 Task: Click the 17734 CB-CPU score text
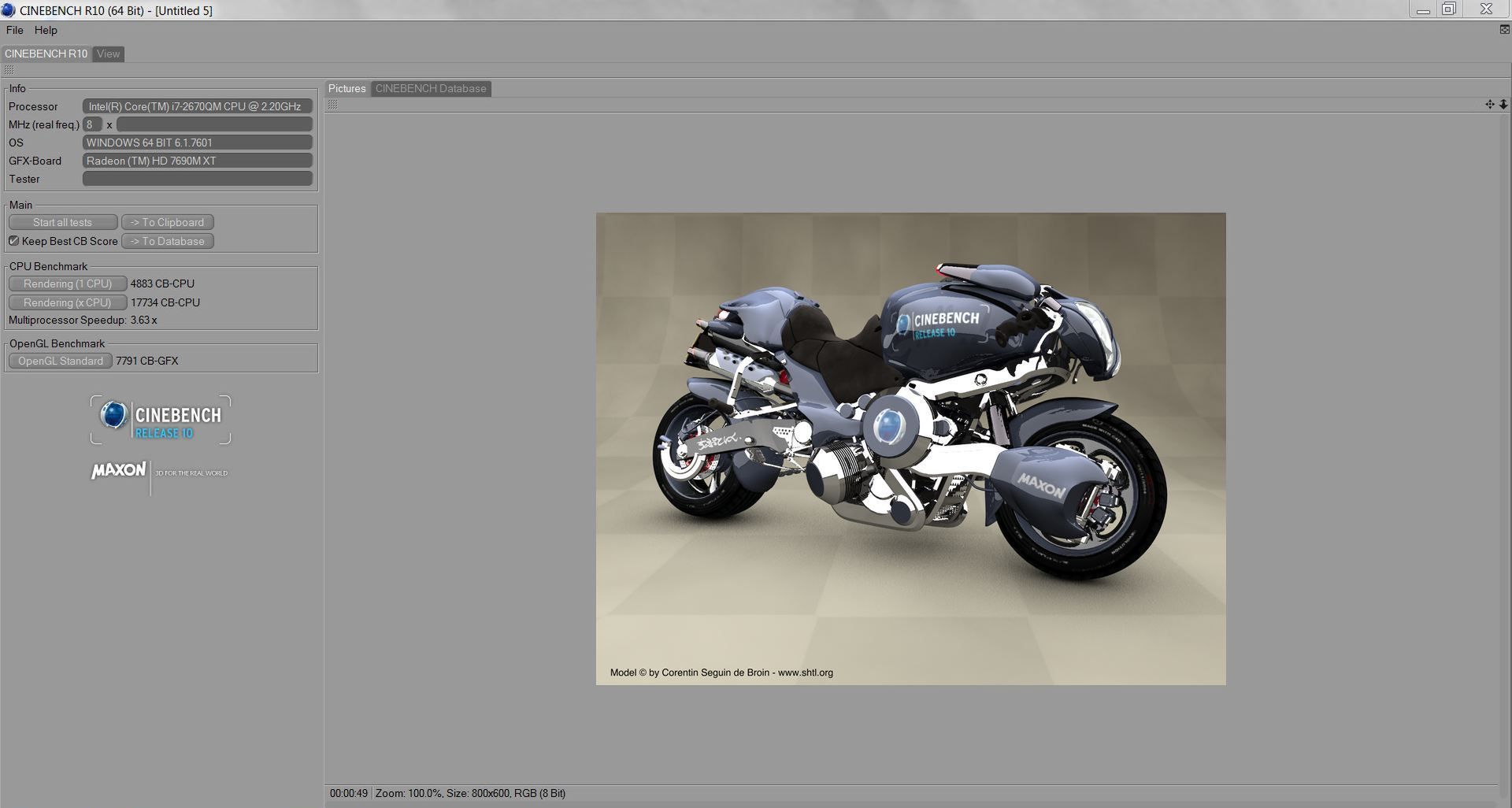click(x=165, y=302)
